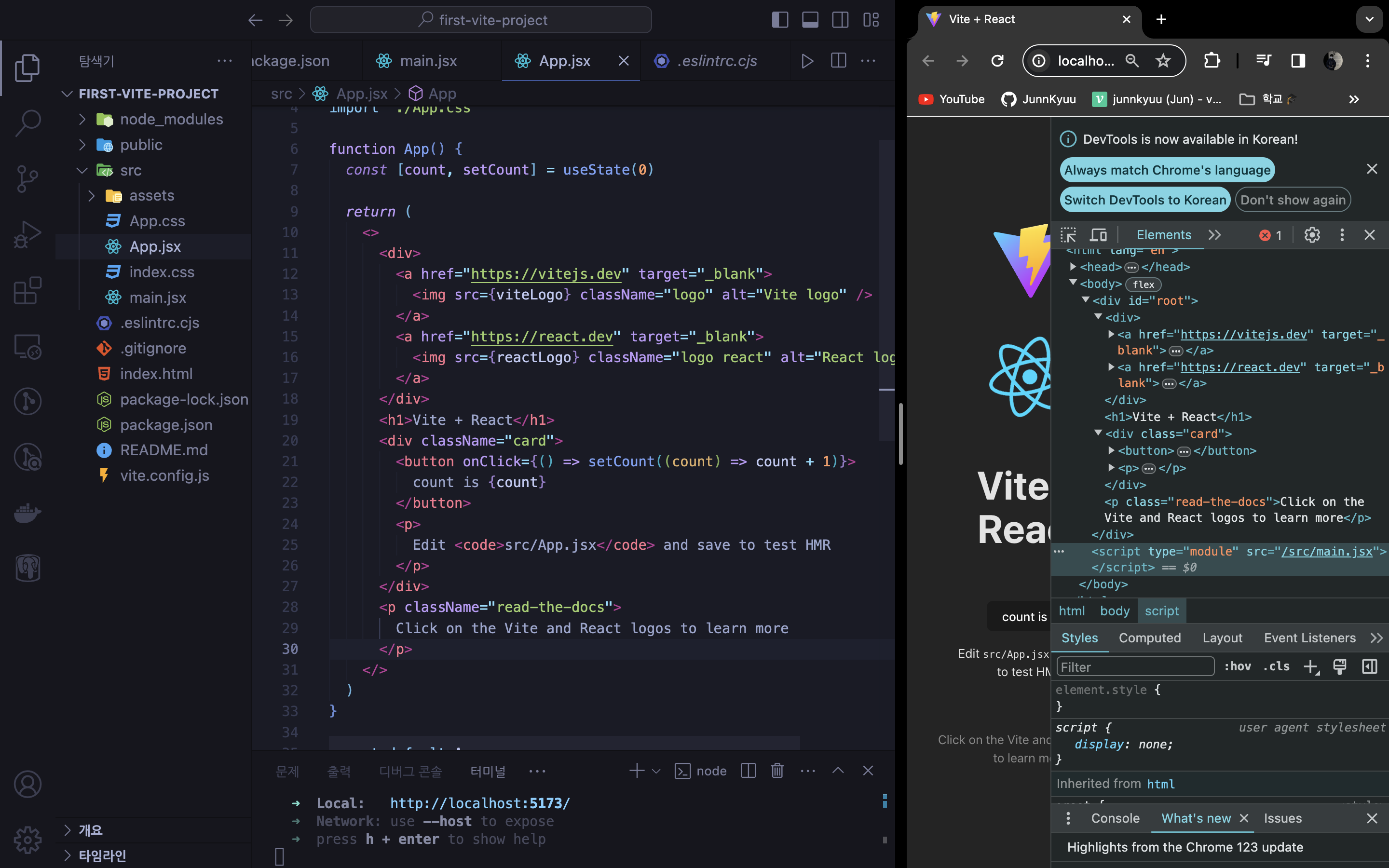This screenshot has width=1389, height=868.
Task: Click Switch DevTools to Korean button
Action: click(x=1144, y=200)
